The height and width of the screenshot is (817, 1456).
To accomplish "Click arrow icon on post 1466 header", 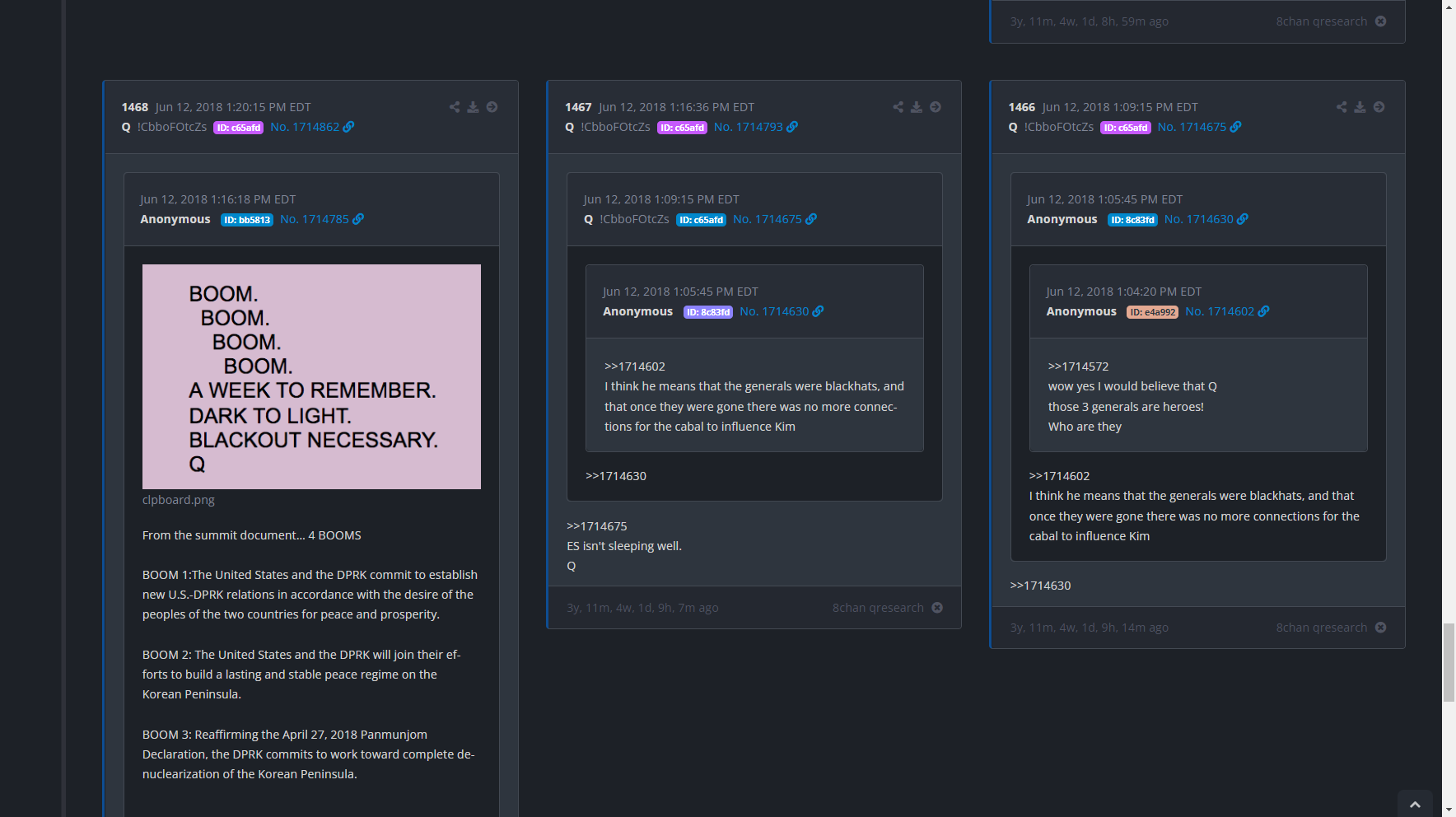I will [1379, 107].
